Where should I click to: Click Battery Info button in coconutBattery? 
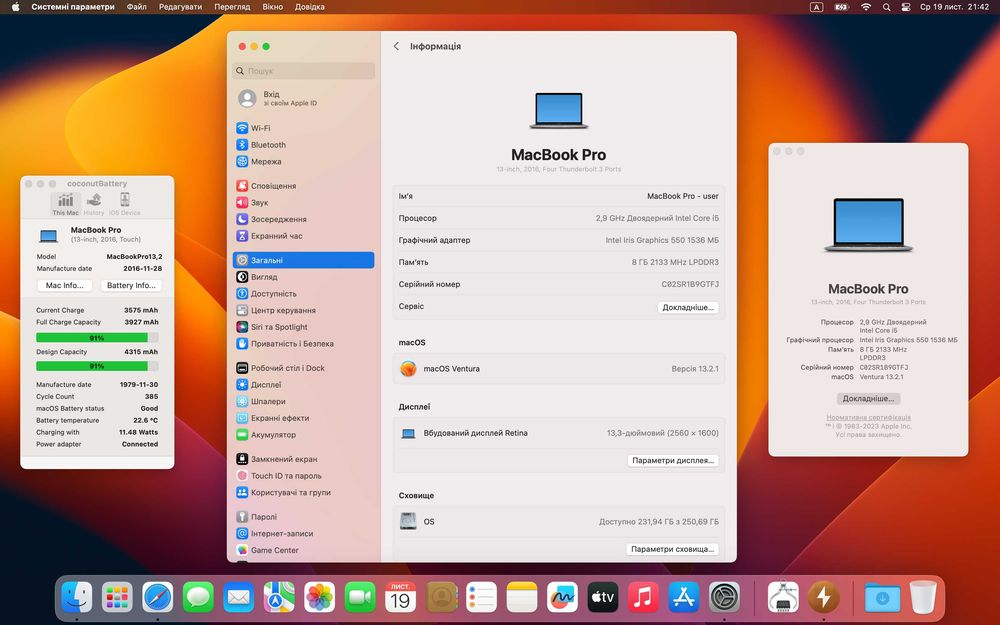point(131,286)
